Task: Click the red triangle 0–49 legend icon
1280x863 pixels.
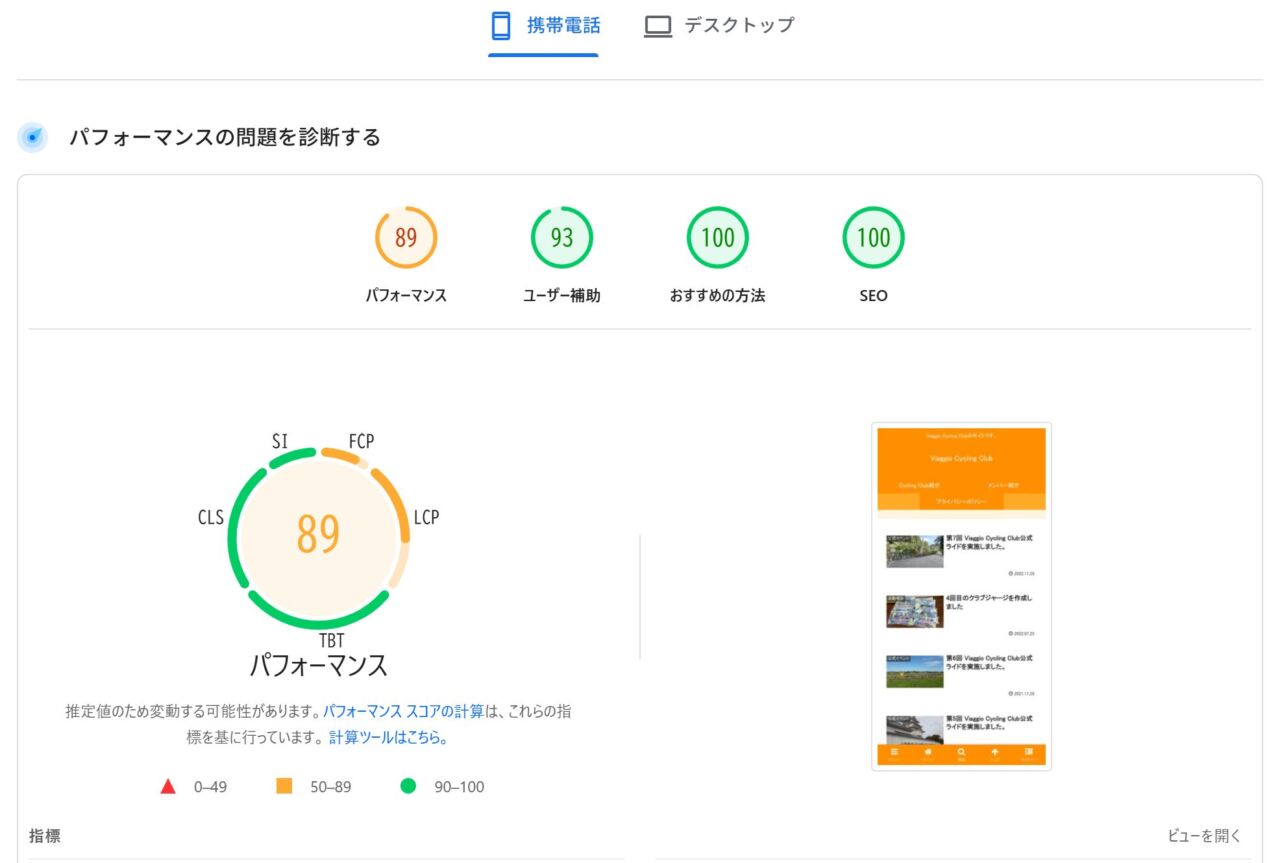Action: [168, 787]
